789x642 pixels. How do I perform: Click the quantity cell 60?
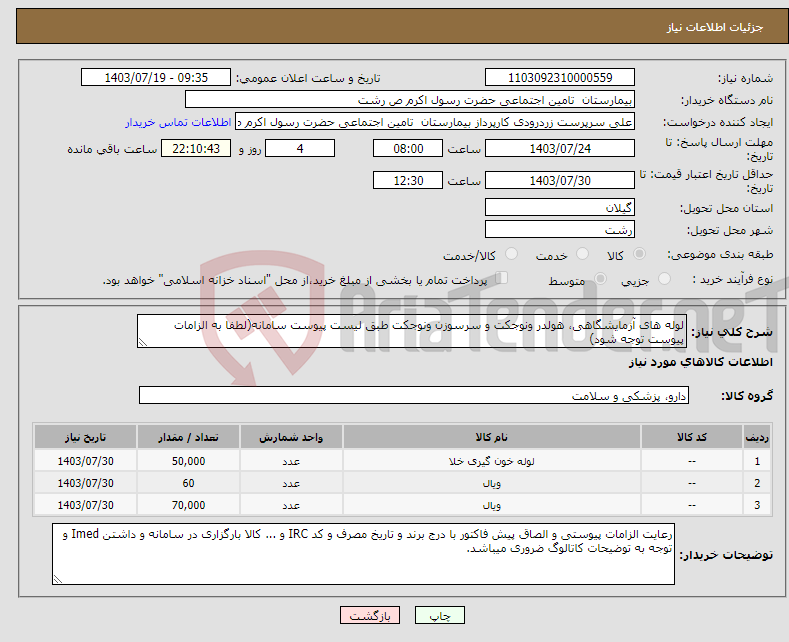pos(188,483)
